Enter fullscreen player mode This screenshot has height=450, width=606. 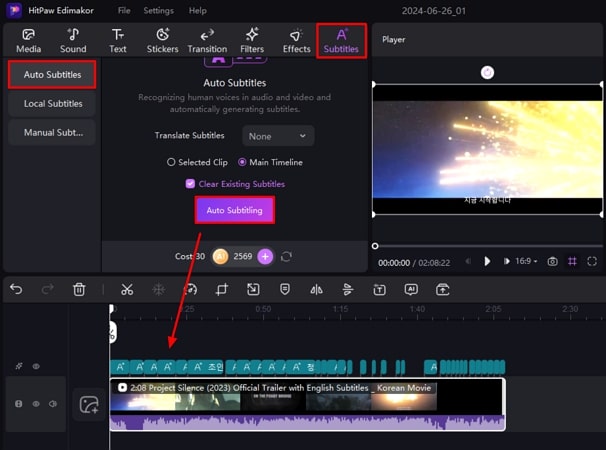pyautogui.click(x=592, y=261)
